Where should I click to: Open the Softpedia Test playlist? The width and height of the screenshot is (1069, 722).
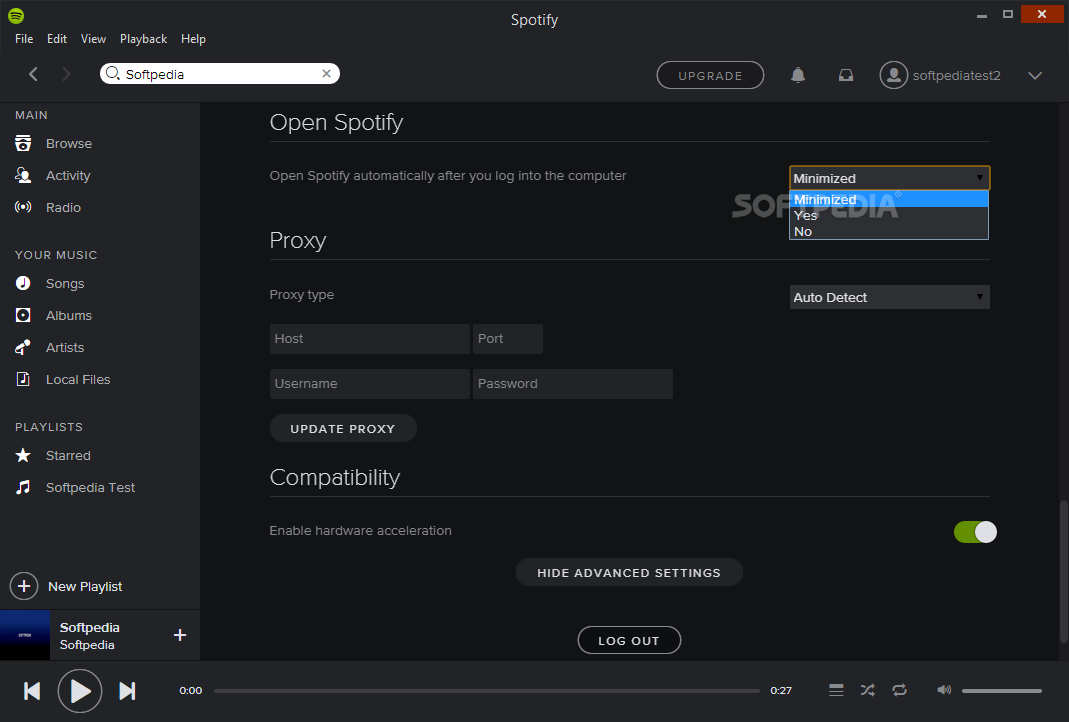click(x=90, y=487)
